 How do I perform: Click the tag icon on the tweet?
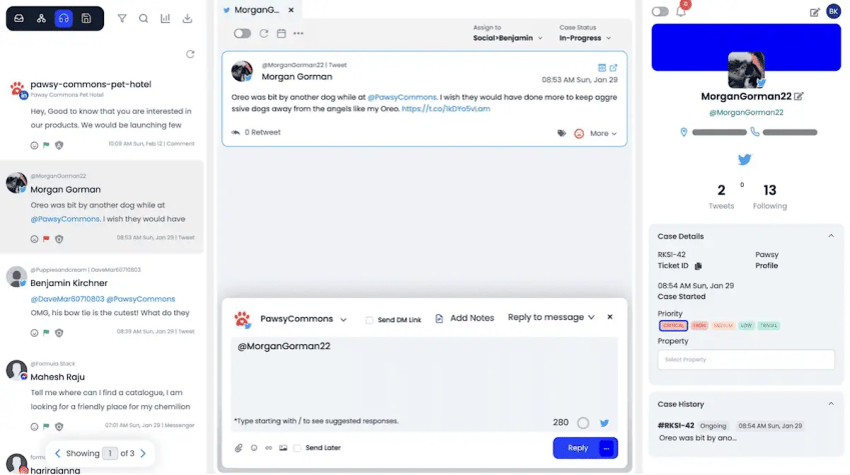click(562, 133)
